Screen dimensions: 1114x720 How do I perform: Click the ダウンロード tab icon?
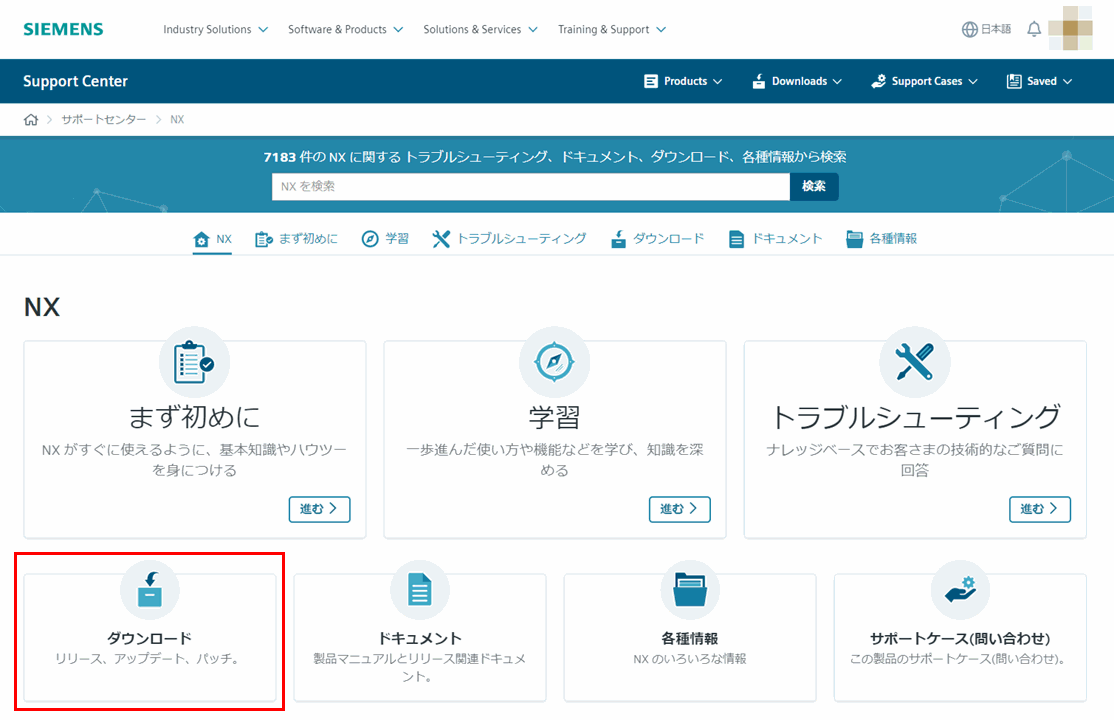[618, 239]
